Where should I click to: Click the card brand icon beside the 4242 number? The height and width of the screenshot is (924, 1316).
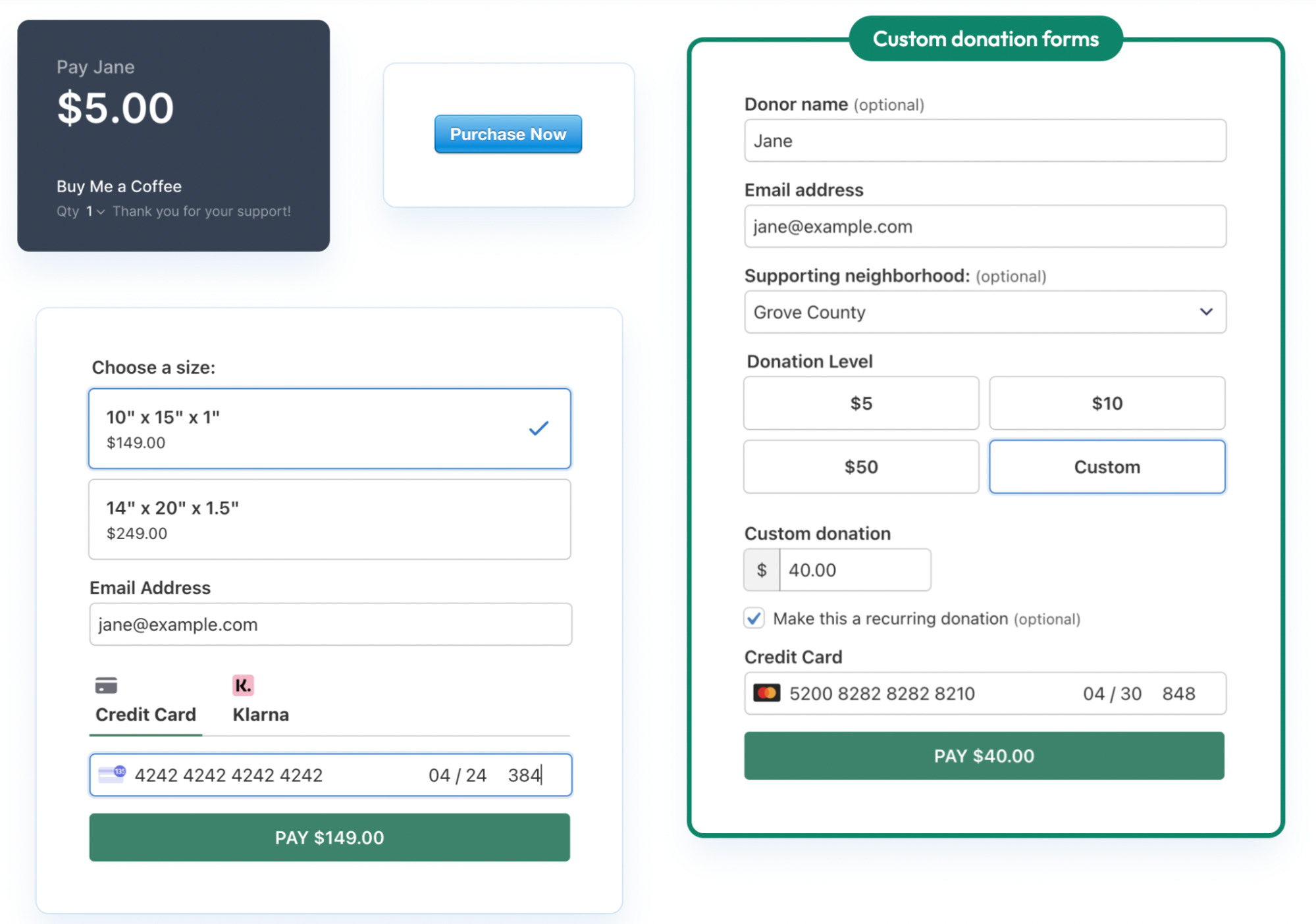click(112, 775)
